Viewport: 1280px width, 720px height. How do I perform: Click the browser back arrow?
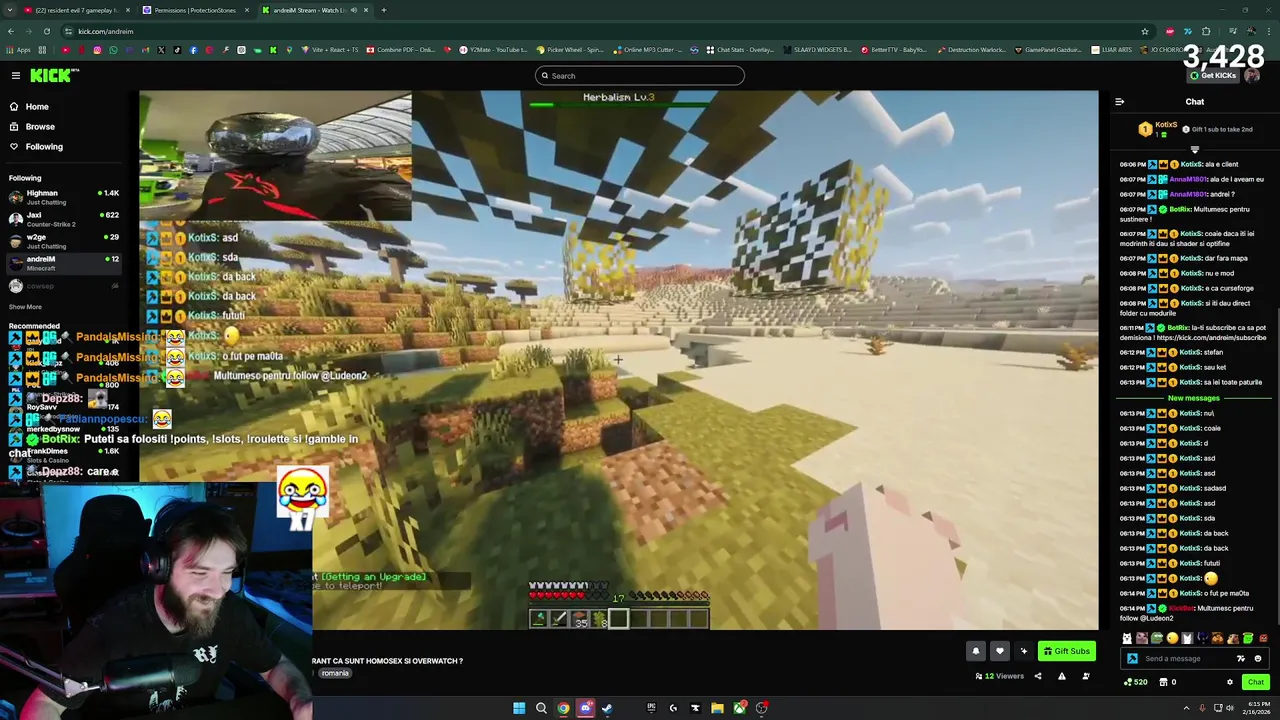coord(10,31)
